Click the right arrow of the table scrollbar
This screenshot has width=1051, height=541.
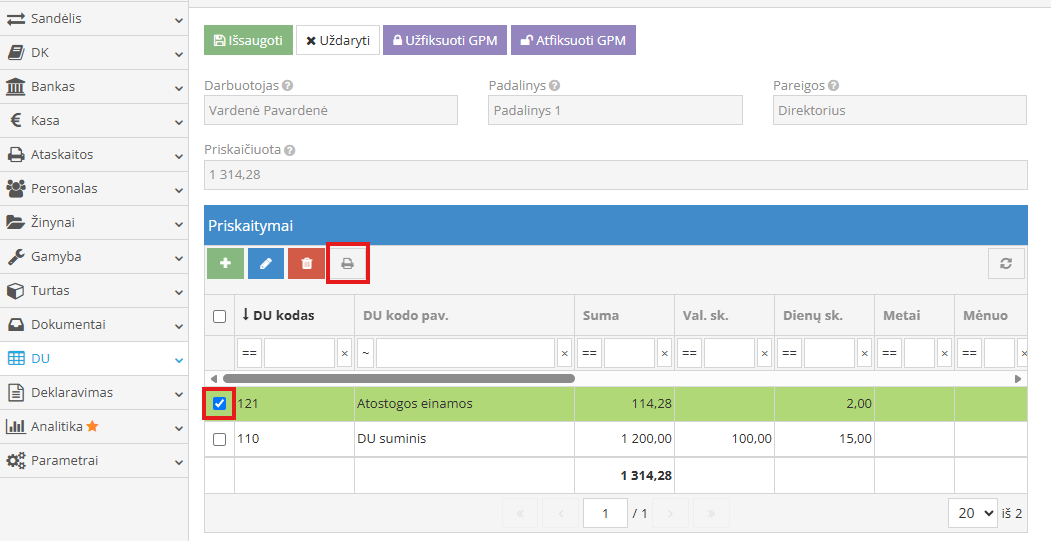coord(1018,379)
